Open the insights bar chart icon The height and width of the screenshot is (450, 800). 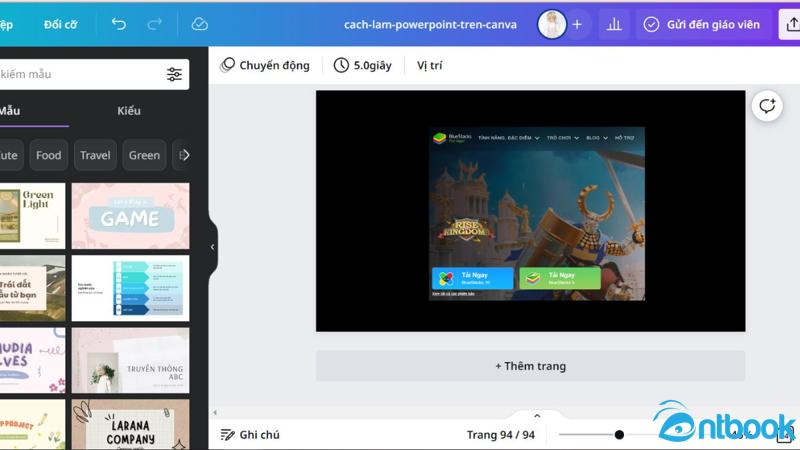(x=614, y=24)
